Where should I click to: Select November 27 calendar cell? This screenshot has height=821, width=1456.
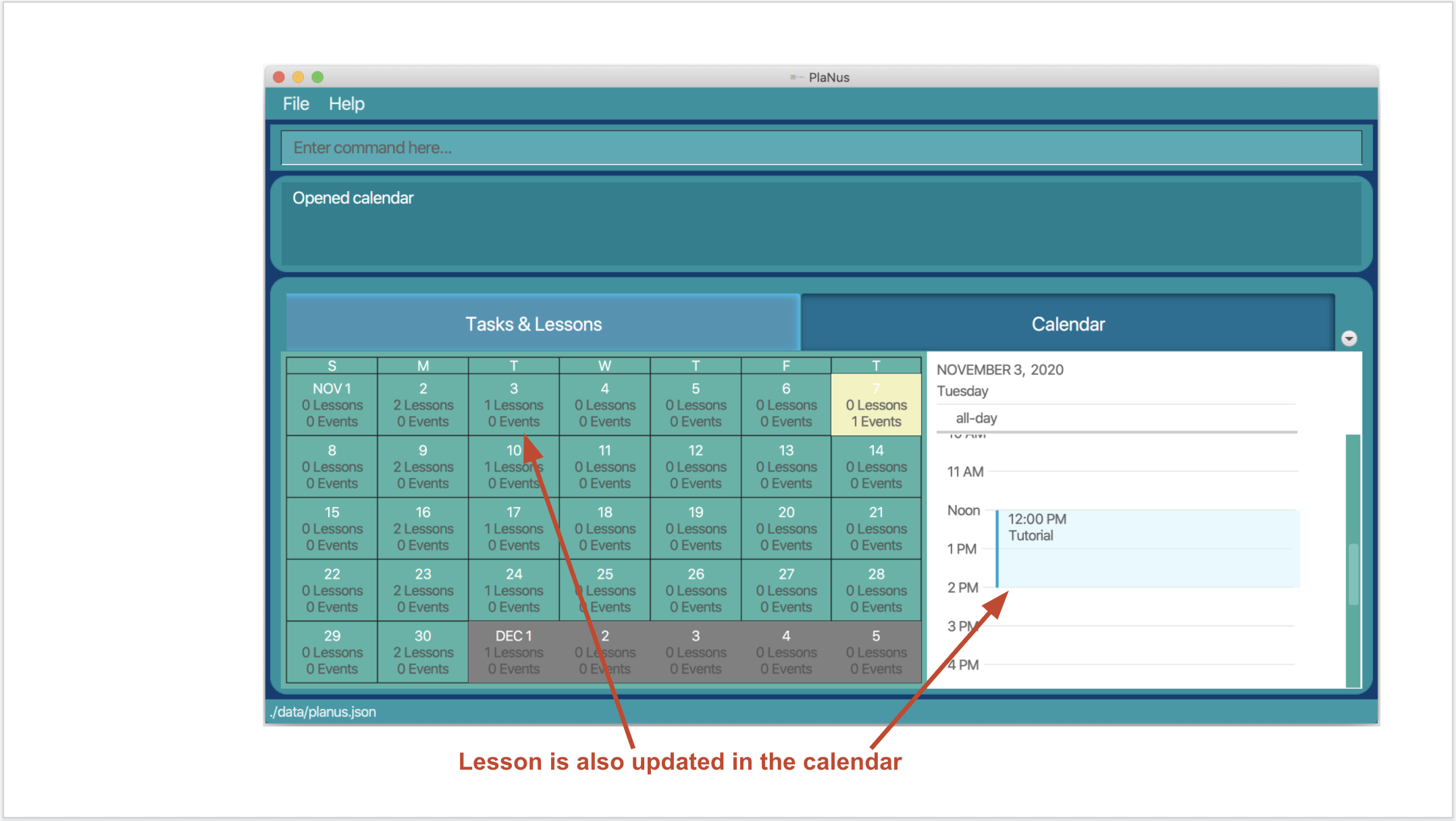coord(786,590)
